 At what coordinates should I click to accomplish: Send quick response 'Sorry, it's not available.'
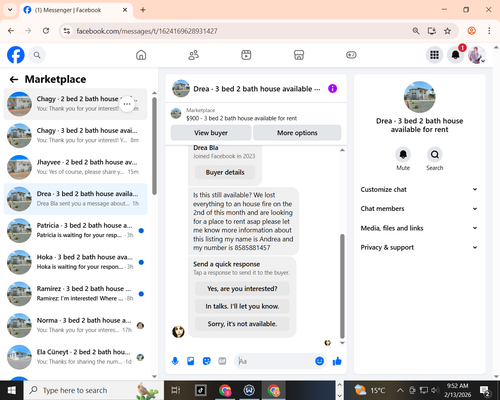[242, 324]
